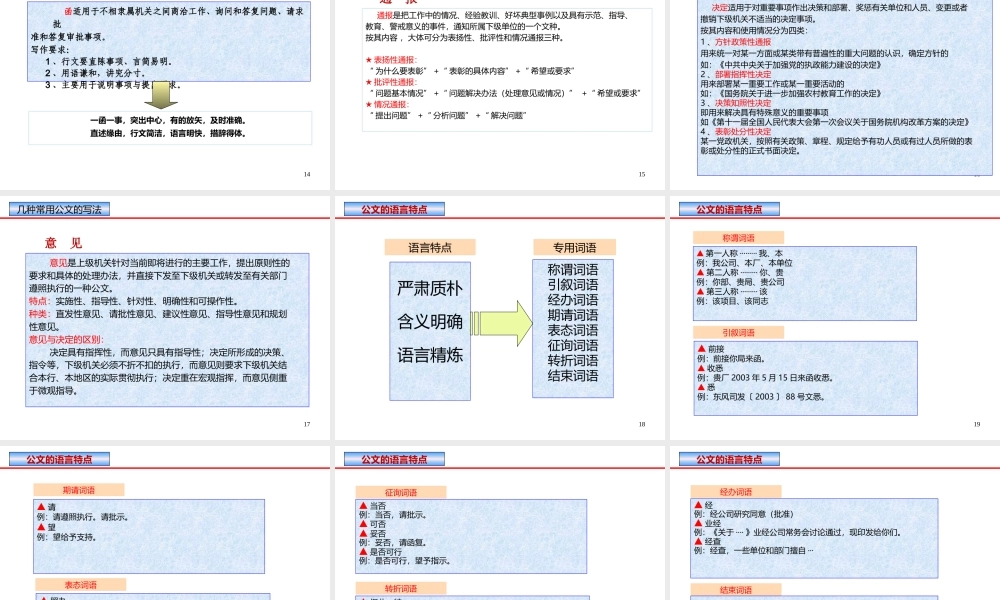Click the orange 转折词语 label at bottom
The image size is (1000, 600).
coord(401,589)
